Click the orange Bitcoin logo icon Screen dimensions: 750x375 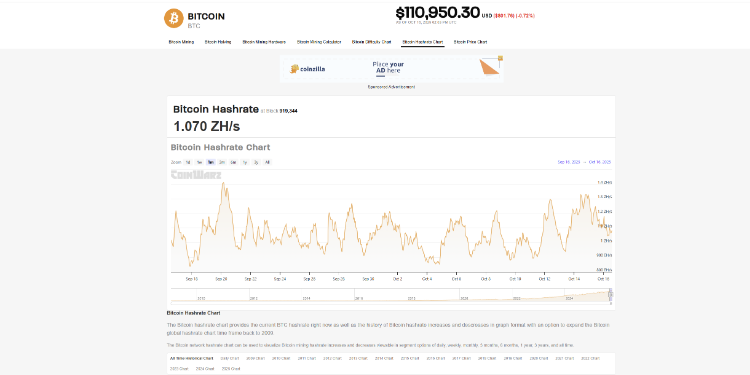coord(174,18)
